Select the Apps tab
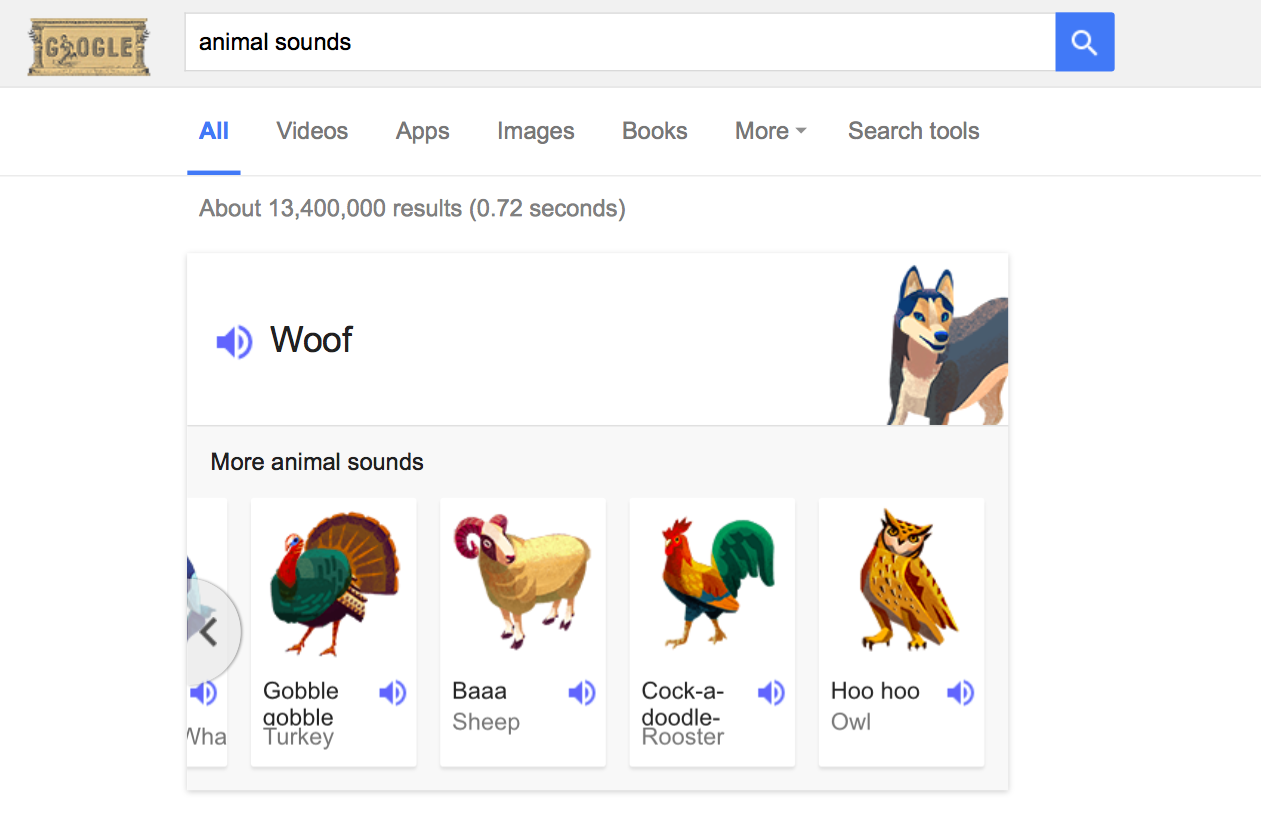 click(422, 131)
